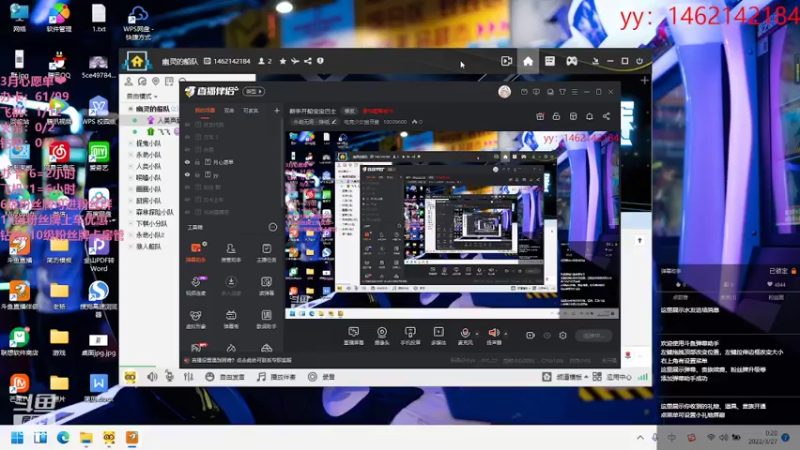Open the microphone device dropdown arrow
This screenshot has height=450, width=800.
click(477, 334)
